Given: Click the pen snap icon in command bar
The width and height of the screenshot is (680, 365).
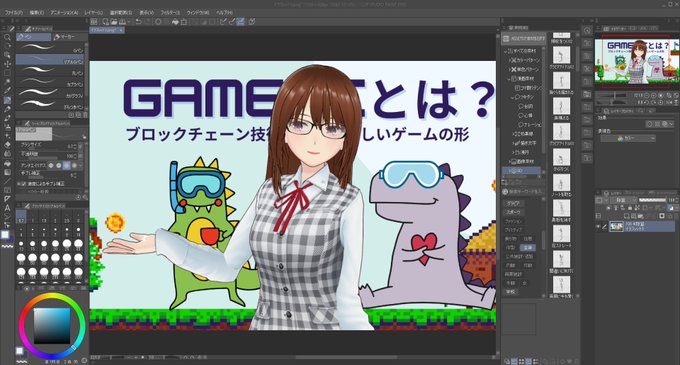Looking at the screenshot, I should coord(241,21).
